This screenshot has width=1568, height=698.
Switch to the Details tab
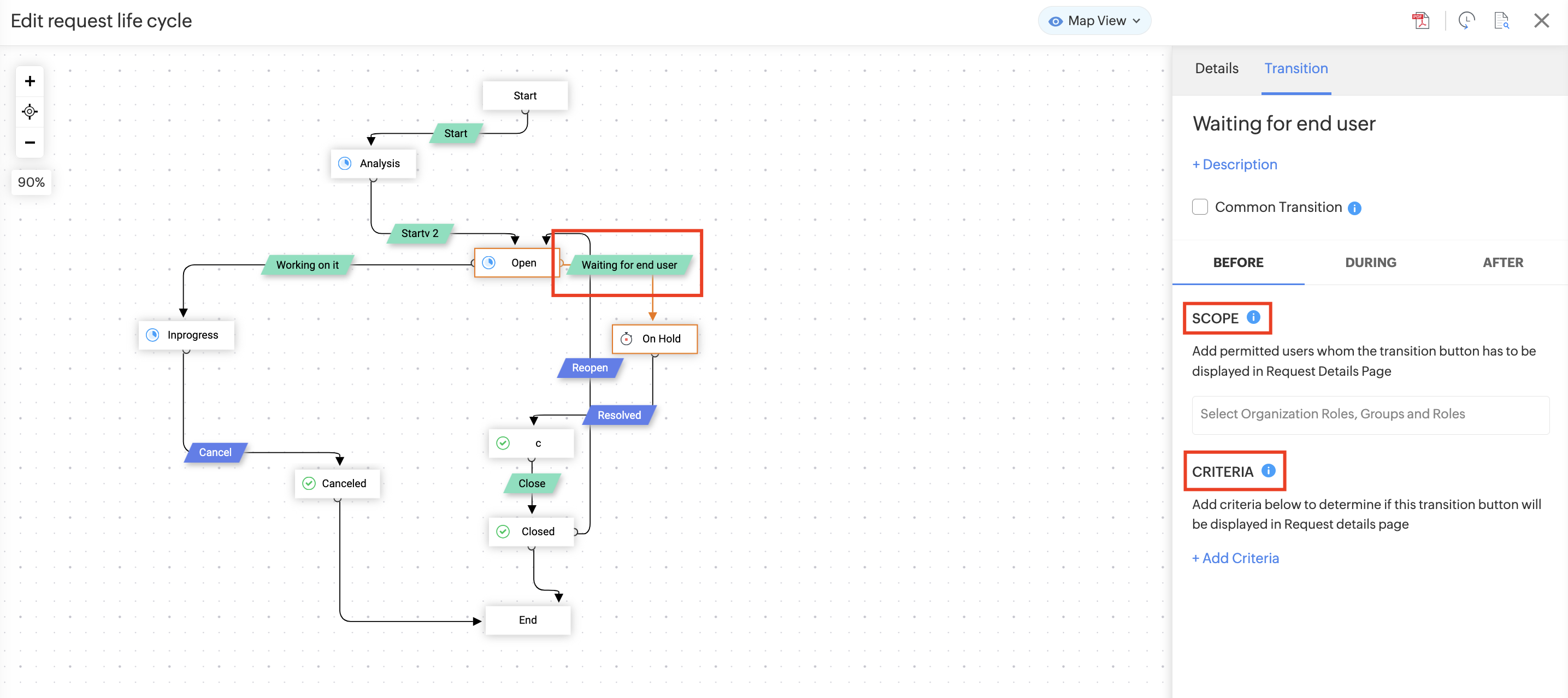1216,68
